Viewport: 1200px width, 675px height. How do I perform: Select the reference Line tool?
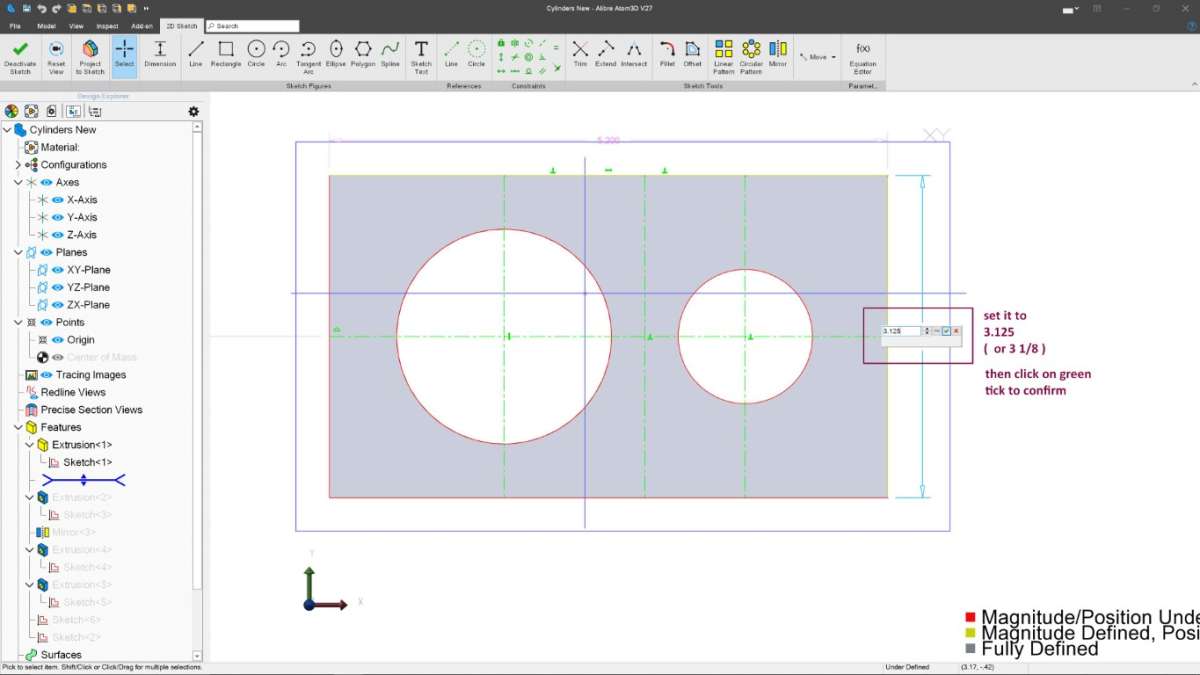click(451, 54)
